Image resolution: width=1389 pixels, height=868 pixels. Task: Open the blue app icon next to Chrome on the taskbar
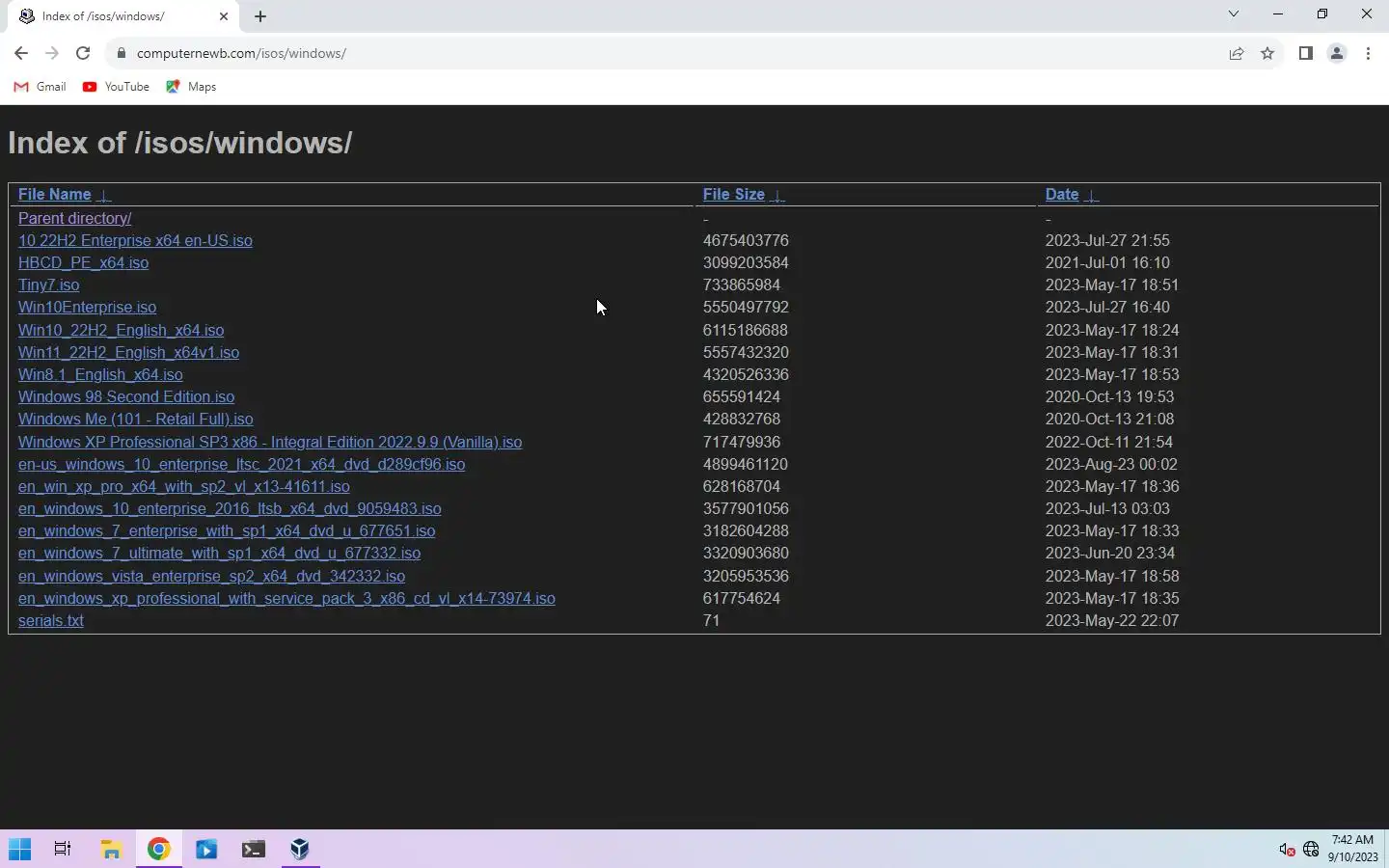click(x=206, y=850)
